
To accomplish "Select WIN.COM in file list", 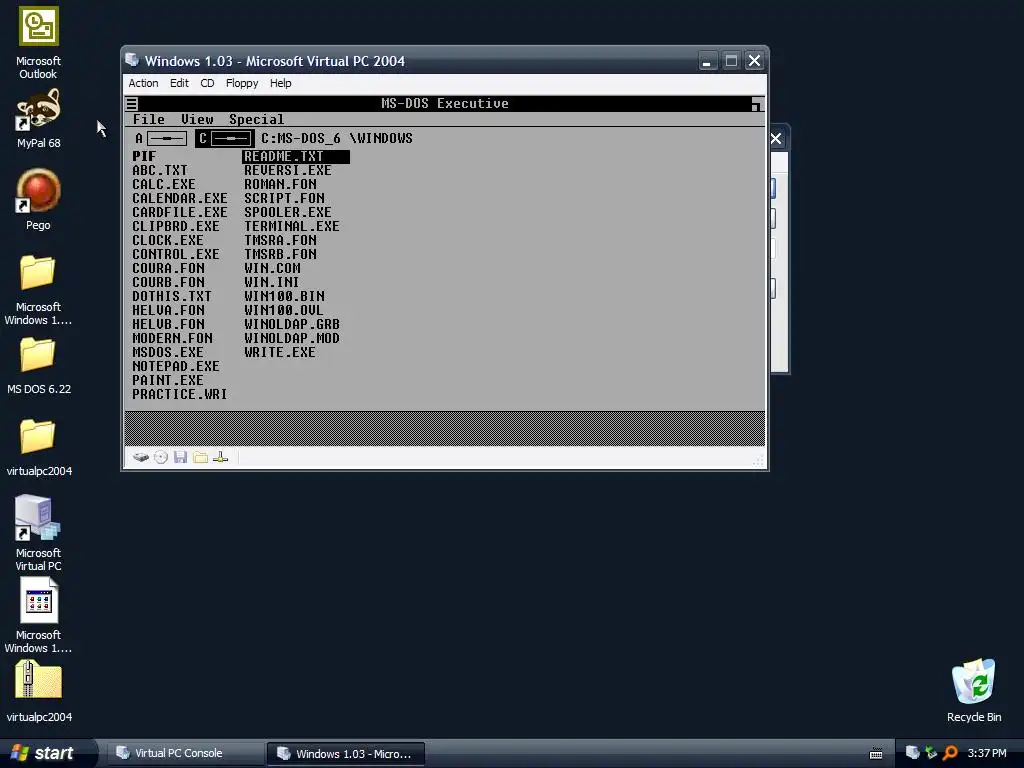I will click(272, 268).
